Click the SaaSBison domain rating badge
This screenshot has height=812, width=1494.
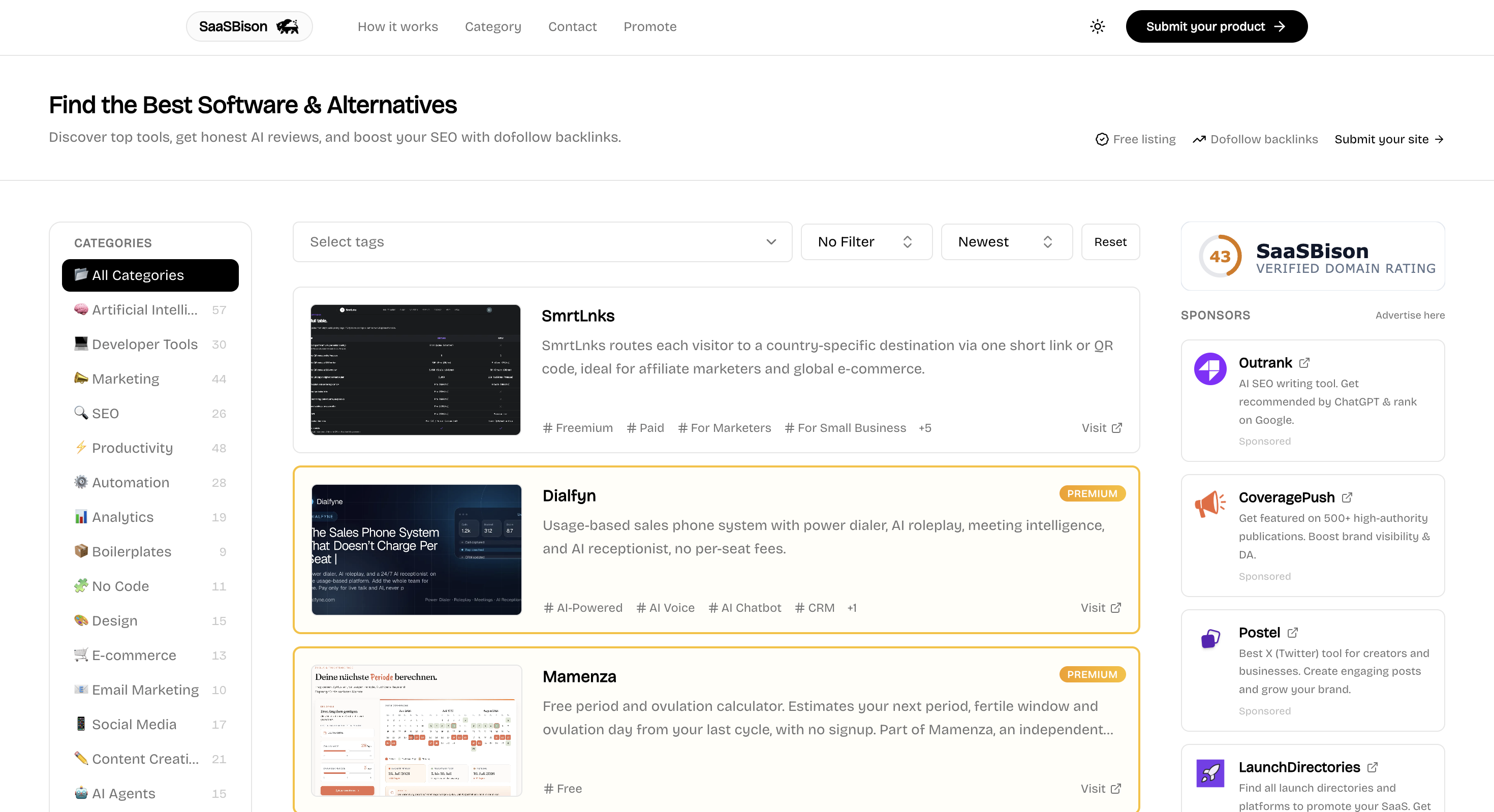1313,257
